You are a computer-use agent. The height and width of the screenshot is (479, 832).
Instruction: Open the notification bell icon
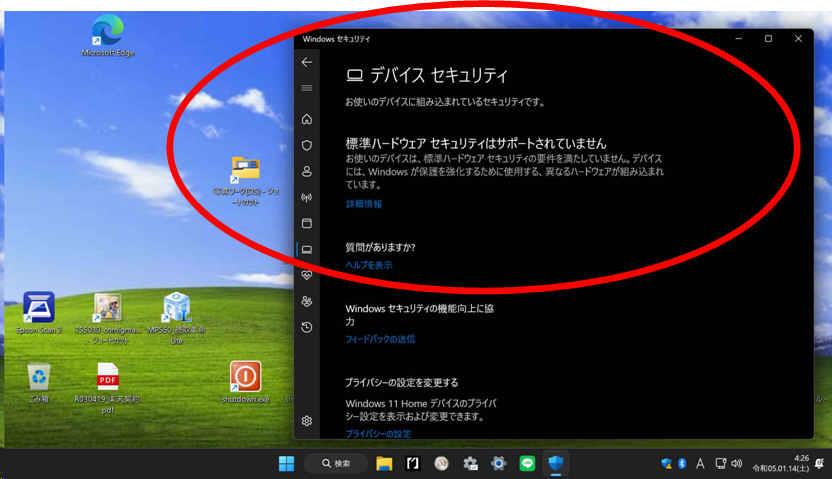[x=820, y=464]
